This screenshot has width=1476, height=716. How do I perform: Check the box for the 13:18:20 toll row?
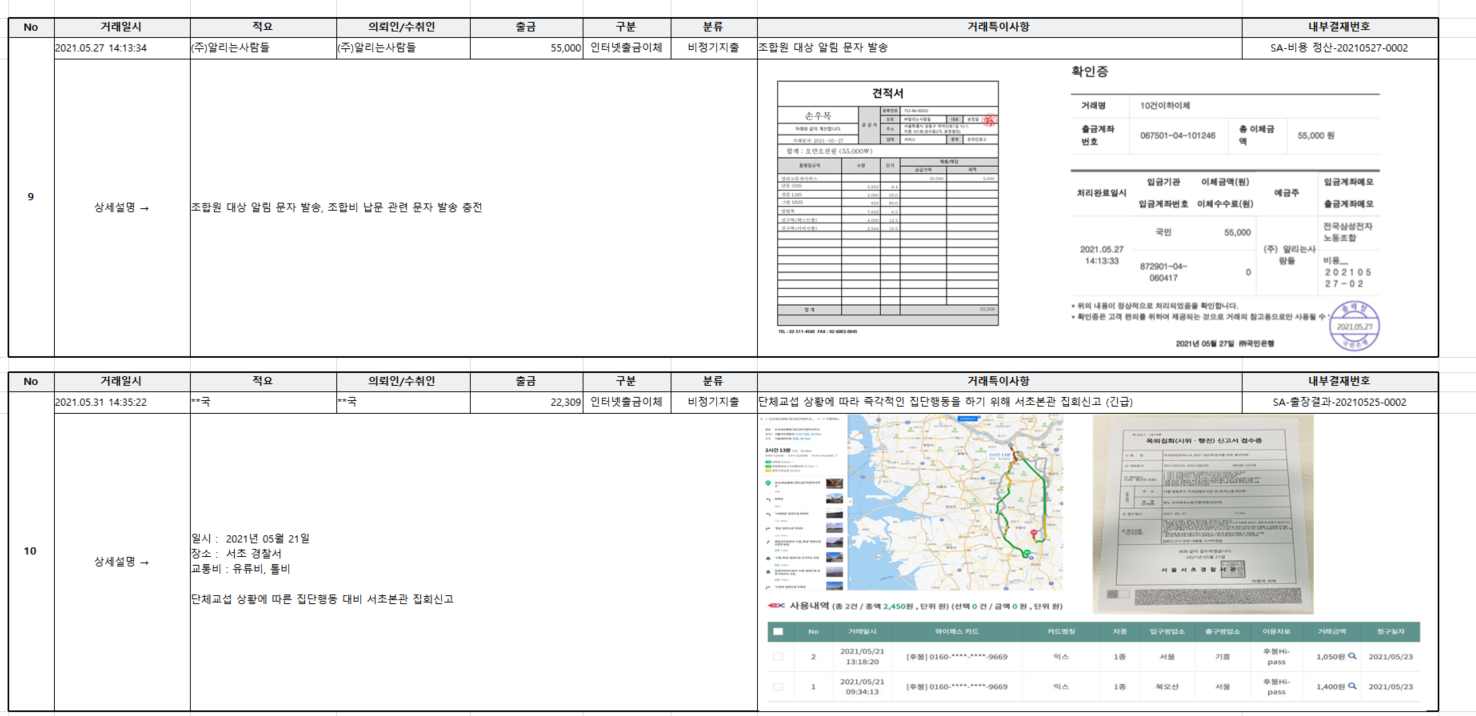[x=778, y=657]
